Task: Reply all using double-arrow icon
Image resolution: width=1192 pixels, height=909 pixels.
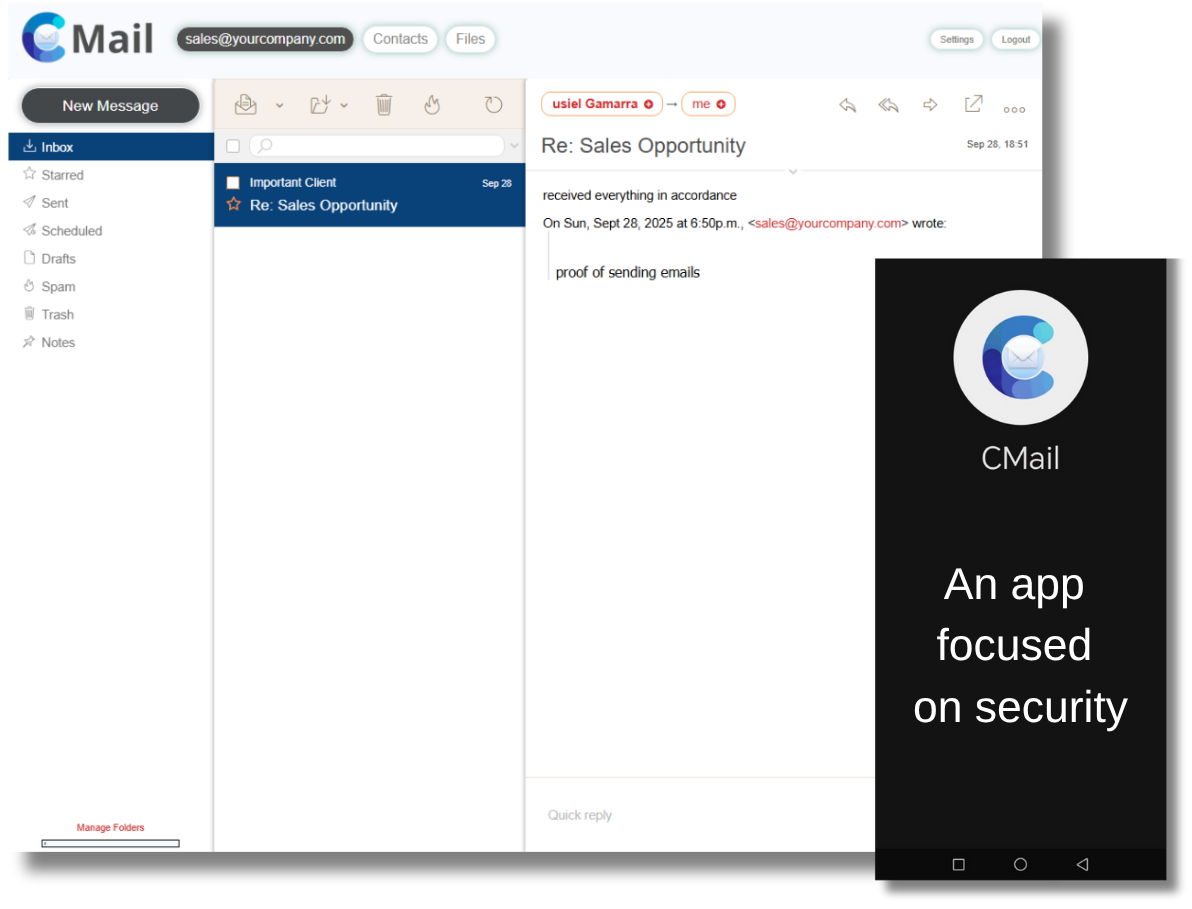Action: [x=888, y=104]
